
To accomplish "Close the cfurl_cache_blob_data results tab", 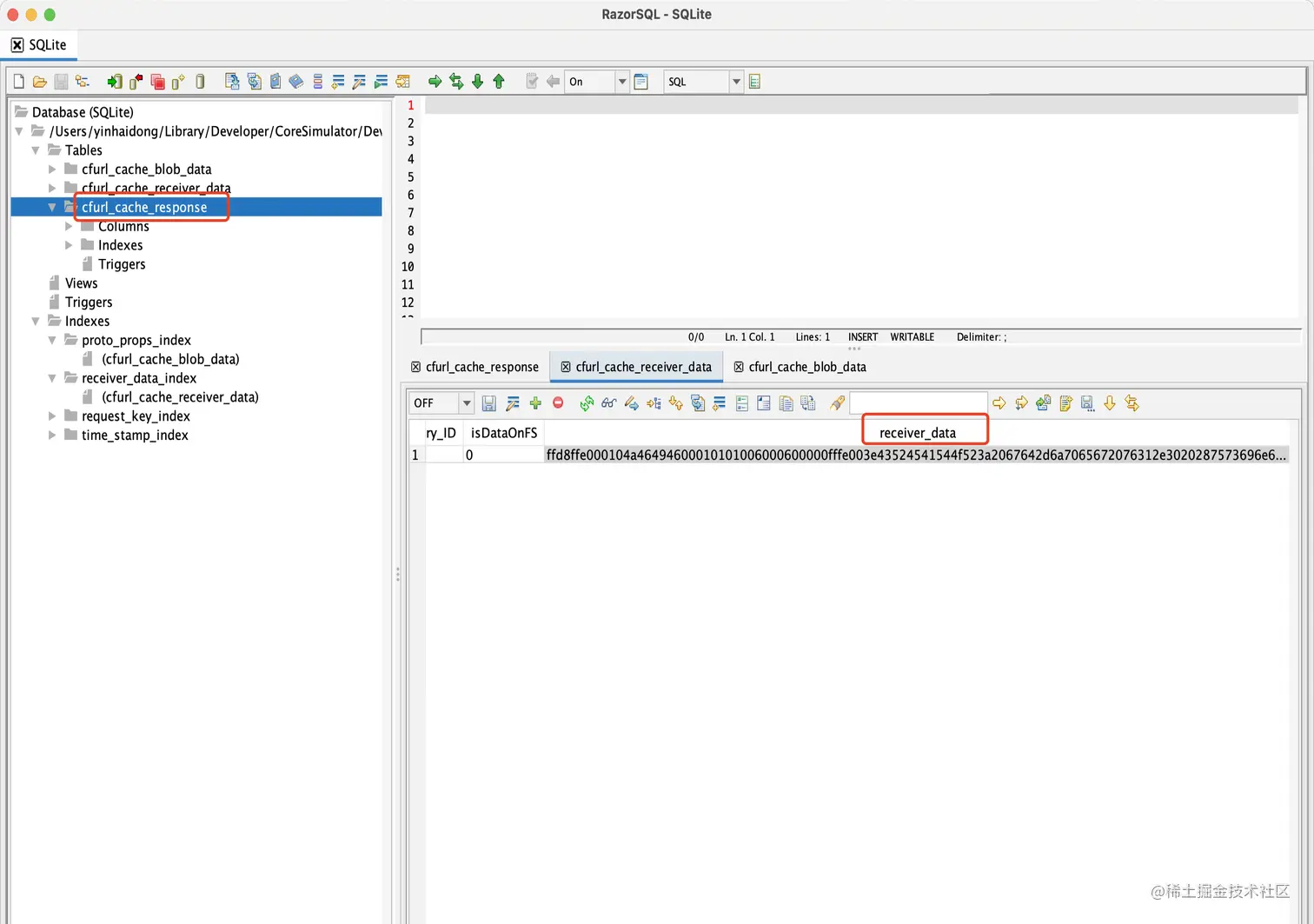I will coord(739,367).
